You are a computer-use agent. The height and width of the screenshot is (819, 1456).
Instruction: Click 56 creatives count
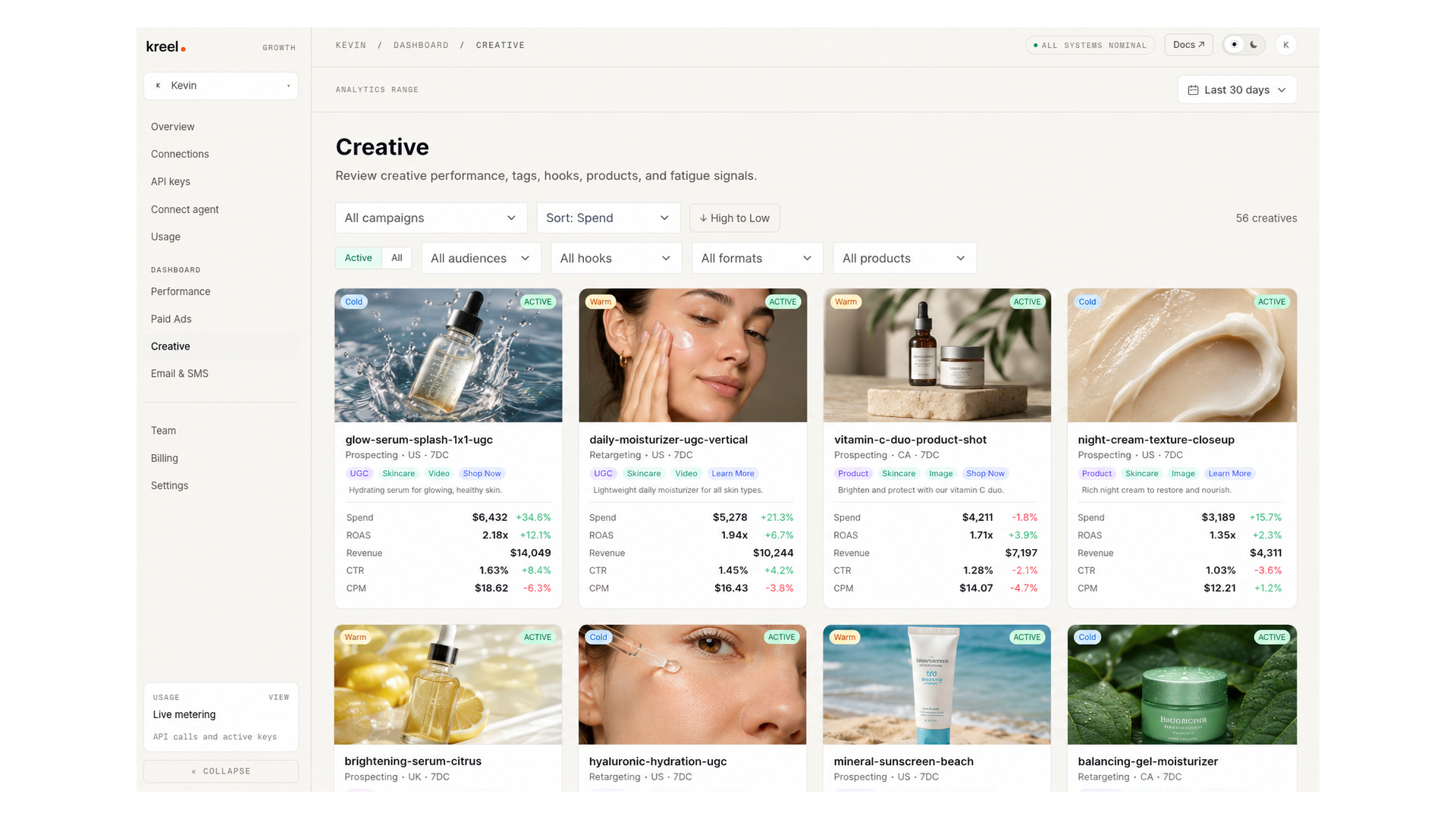[1266, 218]
